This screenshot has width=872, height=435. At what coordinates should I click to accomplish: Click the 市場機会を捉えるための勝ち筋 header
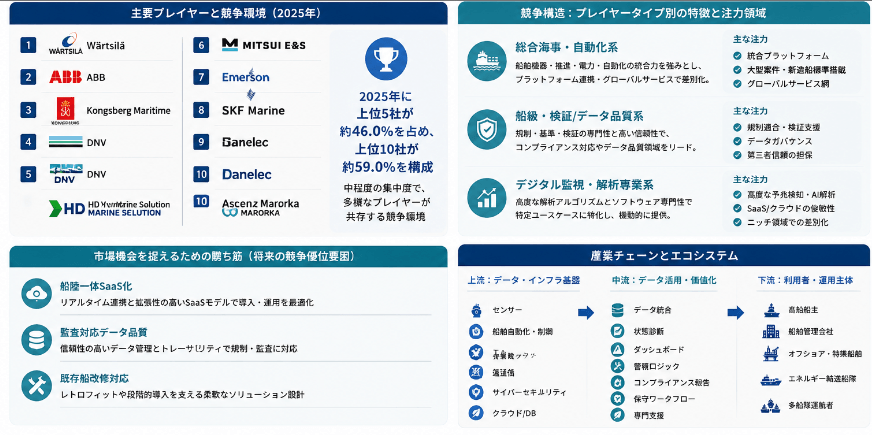point(229,256)
